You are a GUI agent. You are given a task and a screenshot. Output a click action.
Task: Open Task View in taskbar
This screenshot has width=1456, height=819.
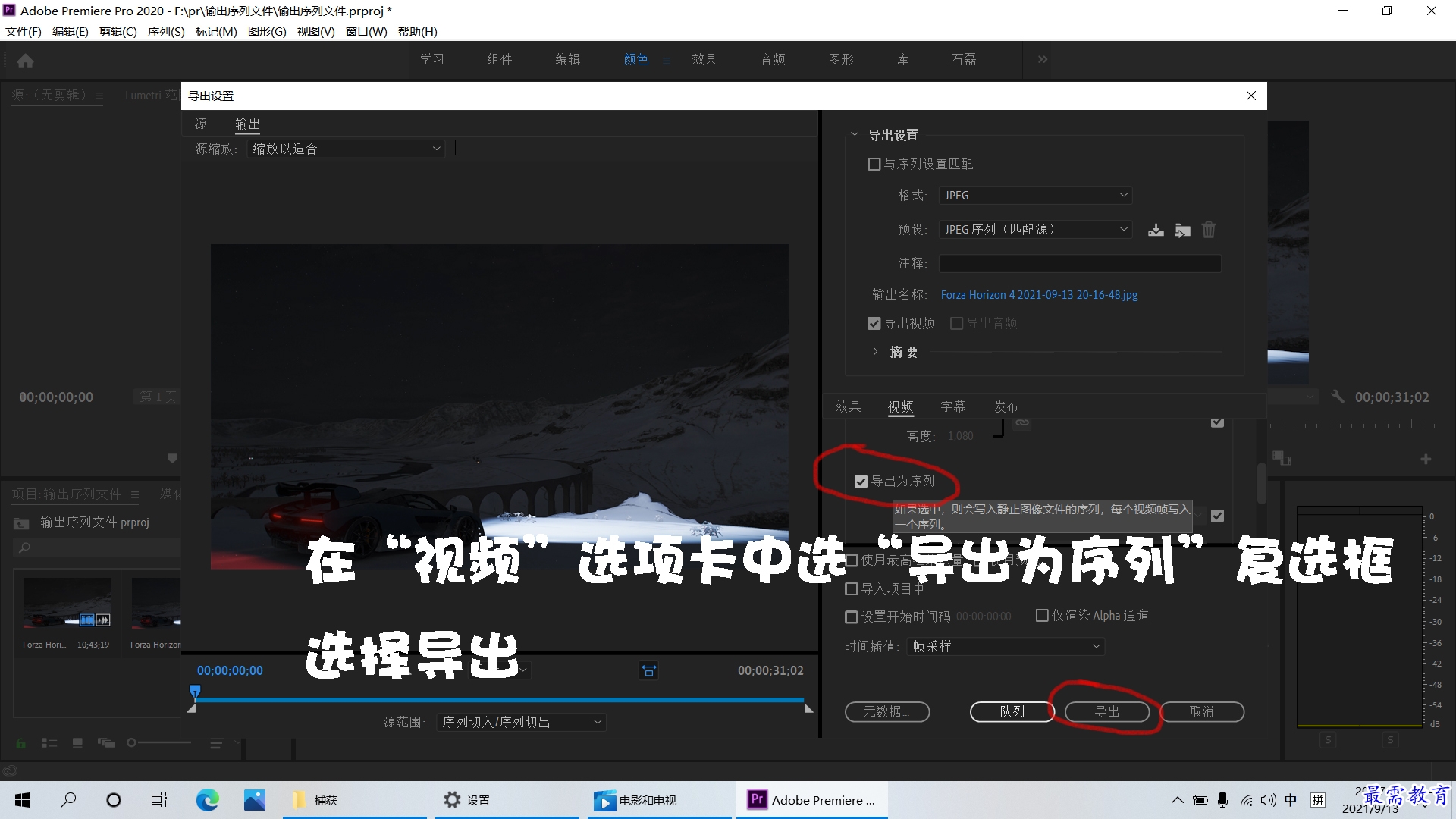(x=159, y=800)
